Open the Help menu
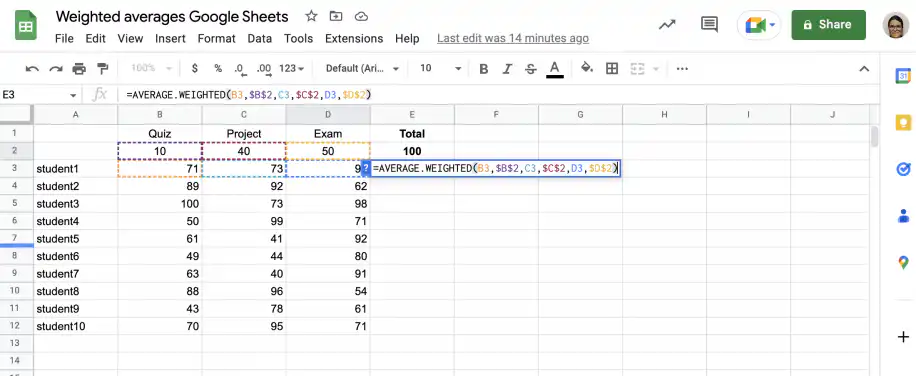 (x=407, y=39)
